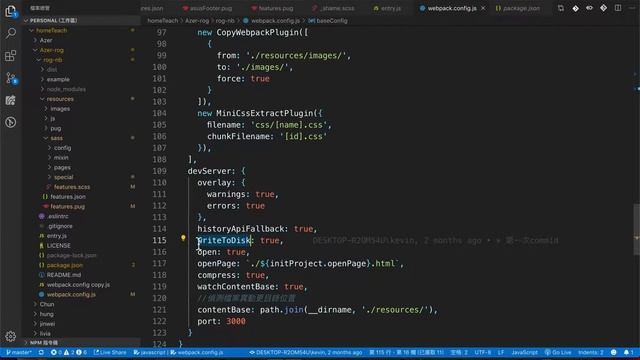
Task: Select the Chun folder in file tree
Action: tap(47, 304)
